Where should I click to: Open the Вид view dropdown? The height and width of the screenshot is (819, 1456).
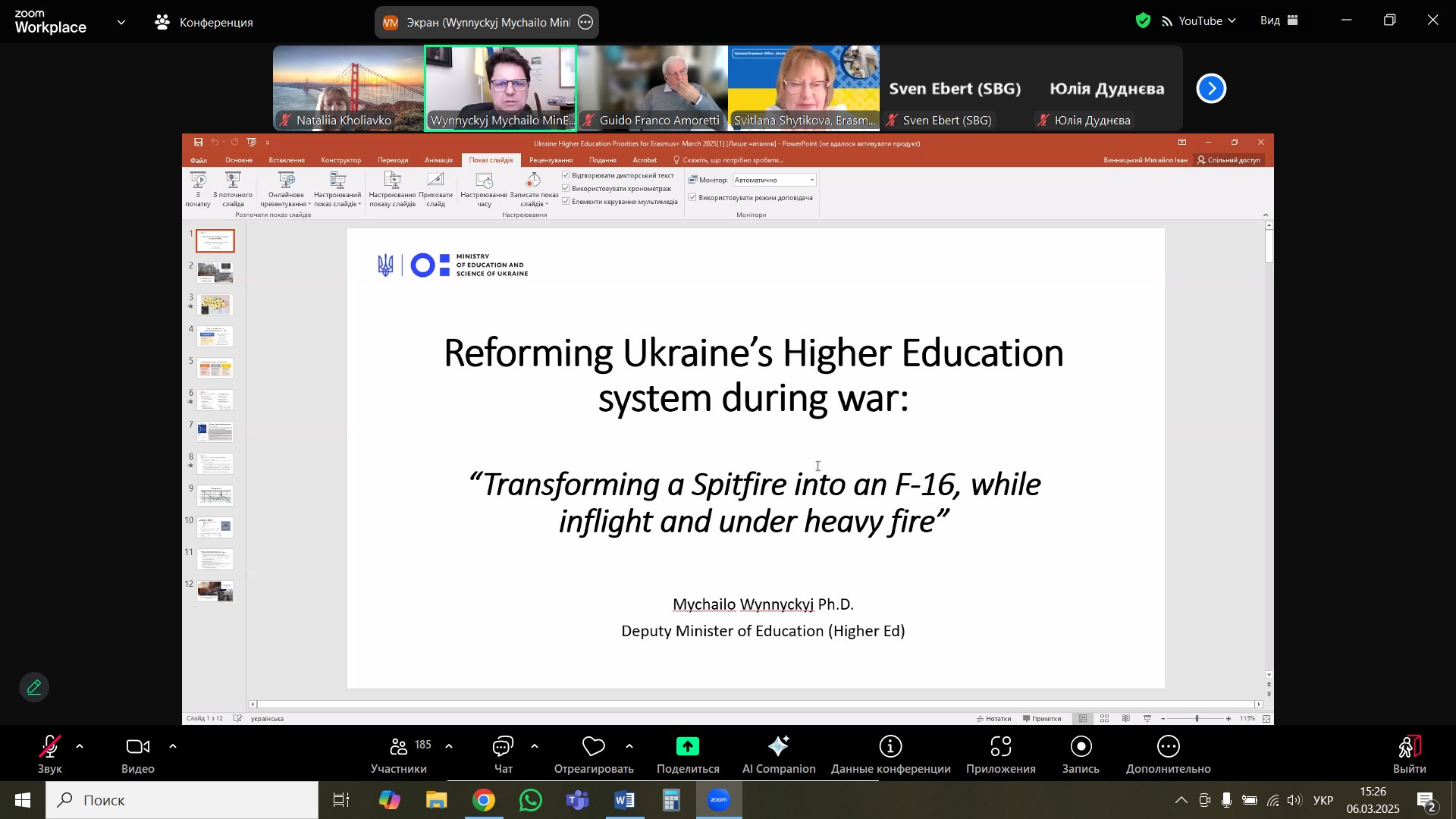[x=1279, y=21]
